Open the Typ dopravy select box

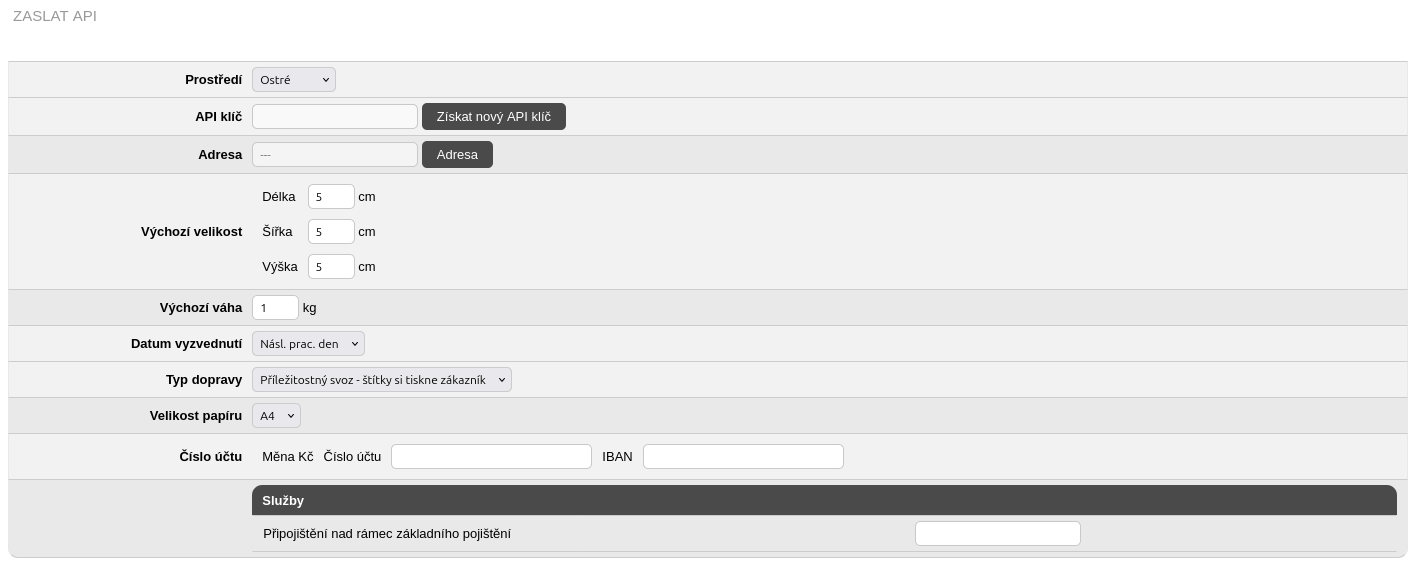point(381,380)
